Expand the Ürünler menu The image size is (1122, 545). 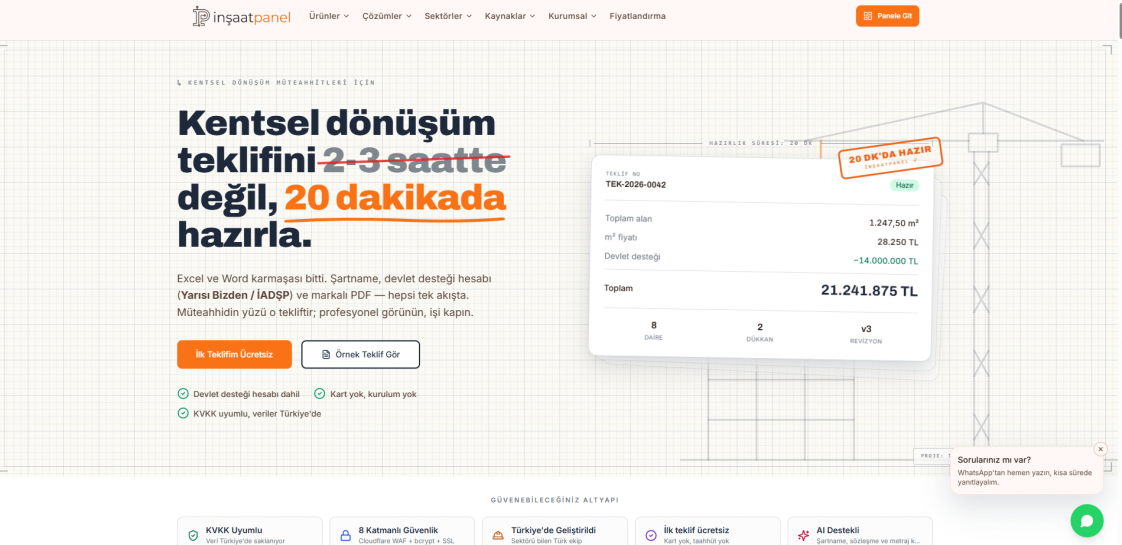329,16
